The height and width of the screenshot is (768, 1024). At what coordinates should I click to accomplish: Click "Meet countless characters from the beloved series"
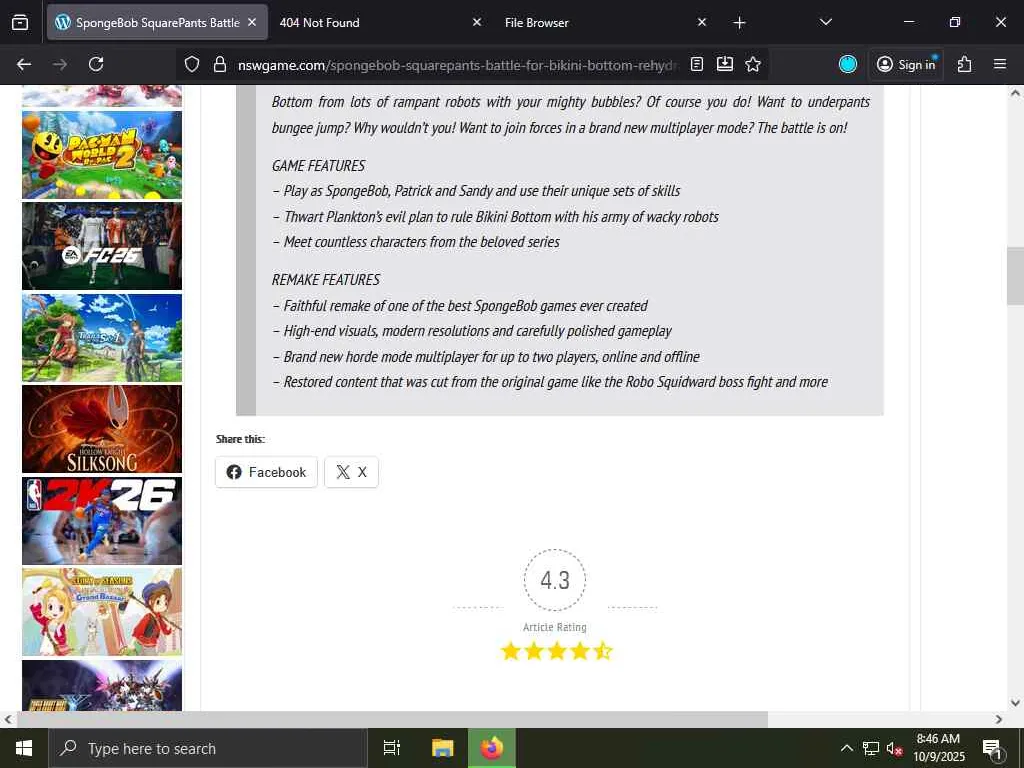click(x=421, y=242)
